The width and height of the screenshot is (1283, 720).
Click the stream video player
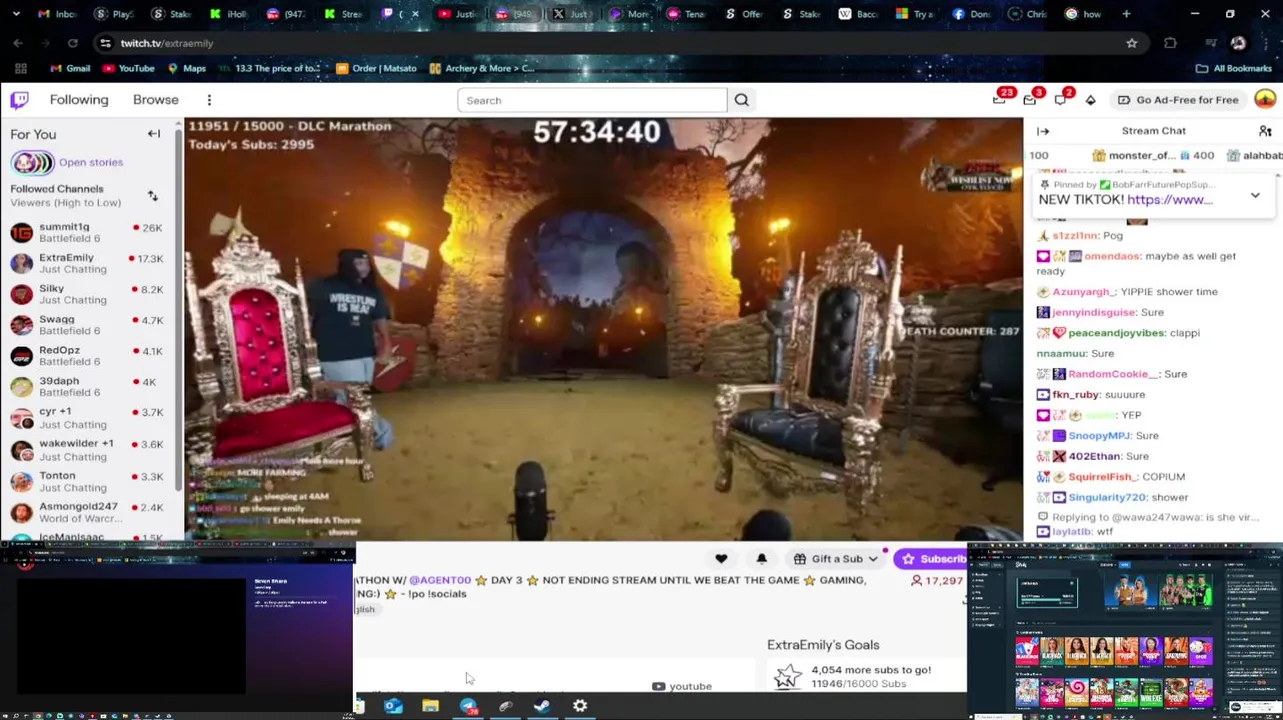click(x=603, y=329)
